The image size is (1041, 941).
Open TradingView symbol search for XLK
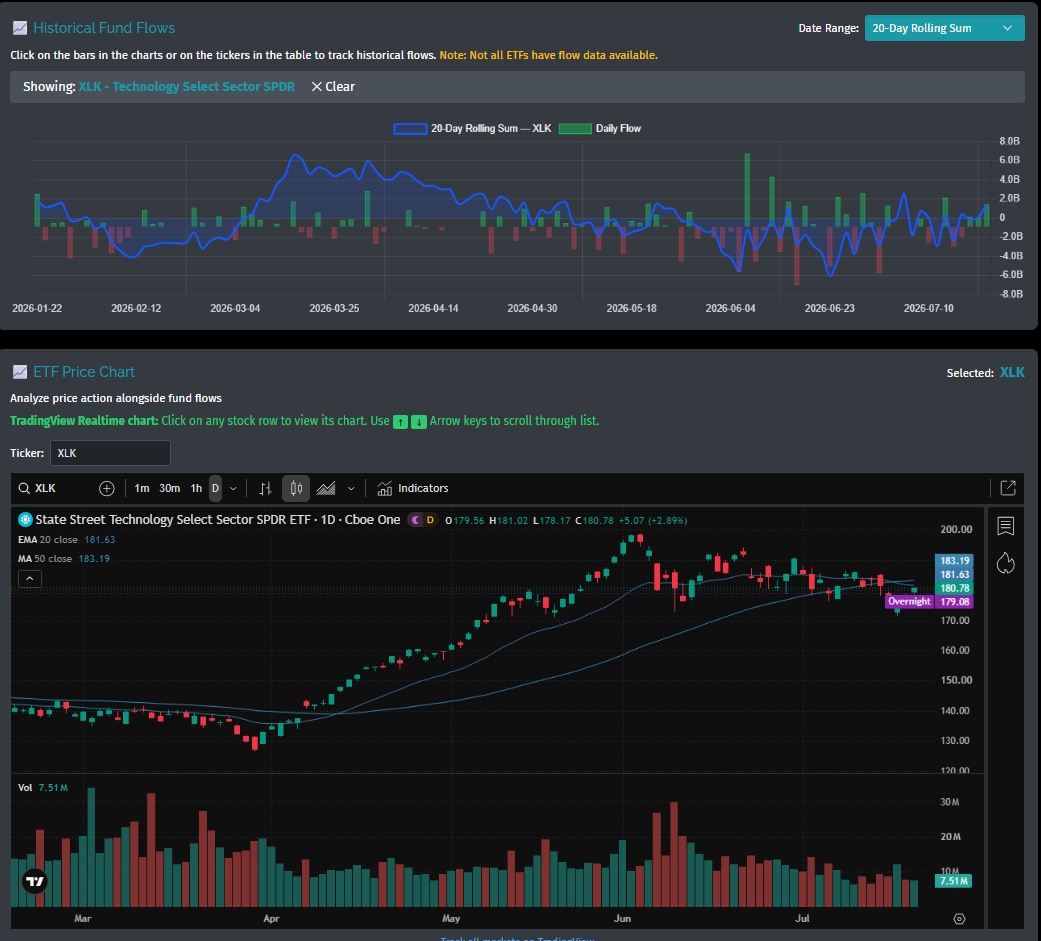[37, 489]
